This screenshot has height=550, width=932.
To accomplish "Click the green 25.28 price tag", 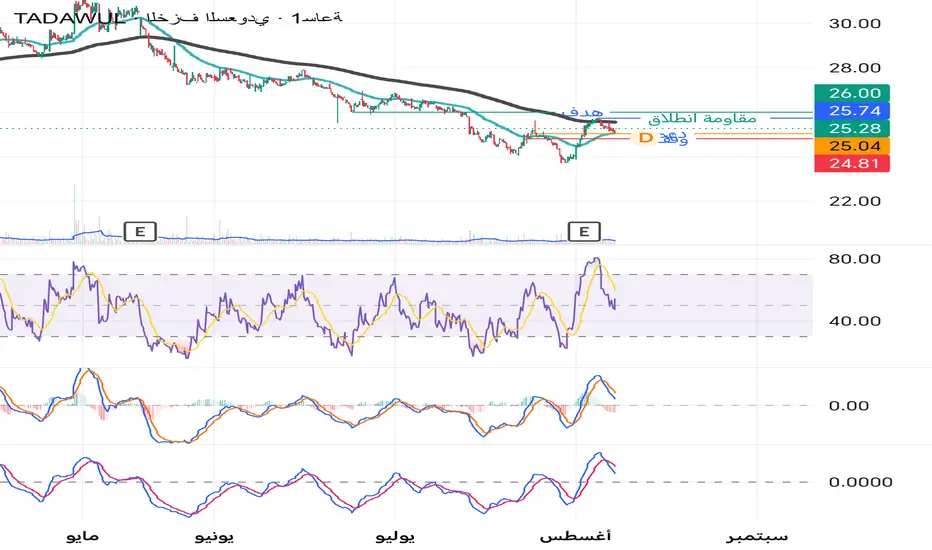I will [x=852, y=128].
